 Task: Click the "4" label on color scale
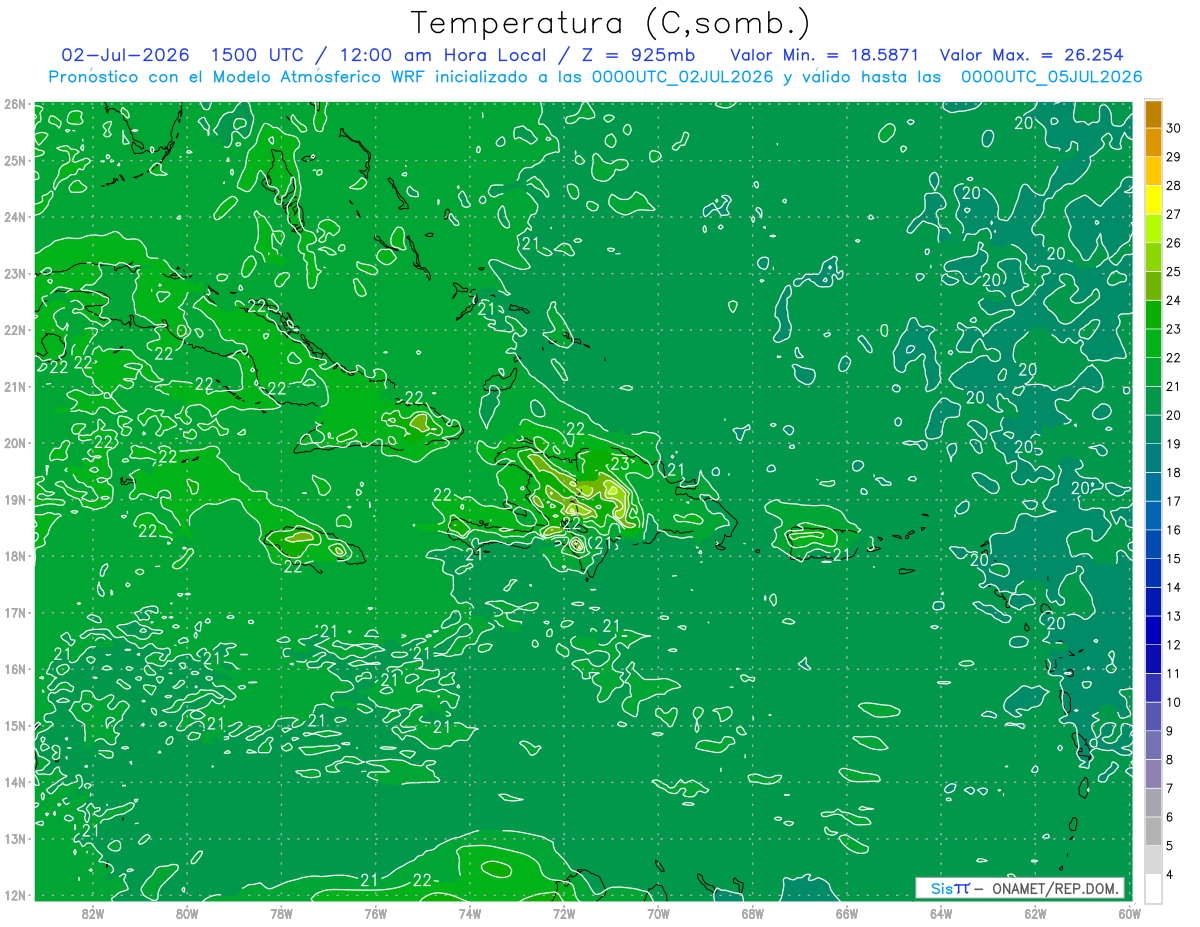pyautogui.click(x=1169, y=874)
